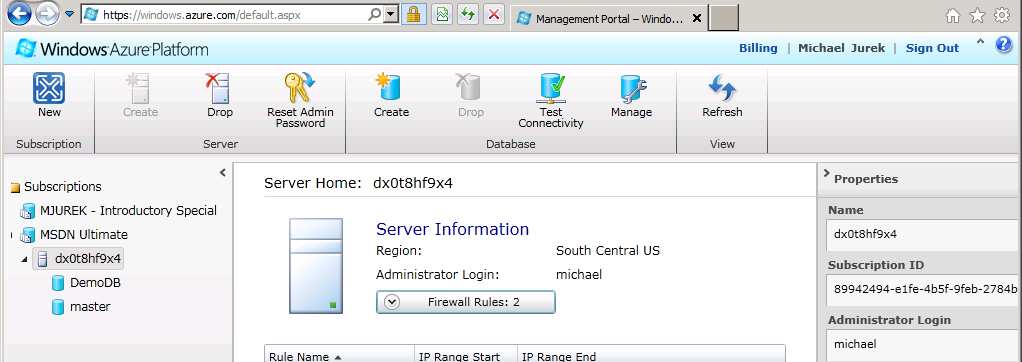
Task: Expand the MSDN Ultimate tree node
Action: 12,235
